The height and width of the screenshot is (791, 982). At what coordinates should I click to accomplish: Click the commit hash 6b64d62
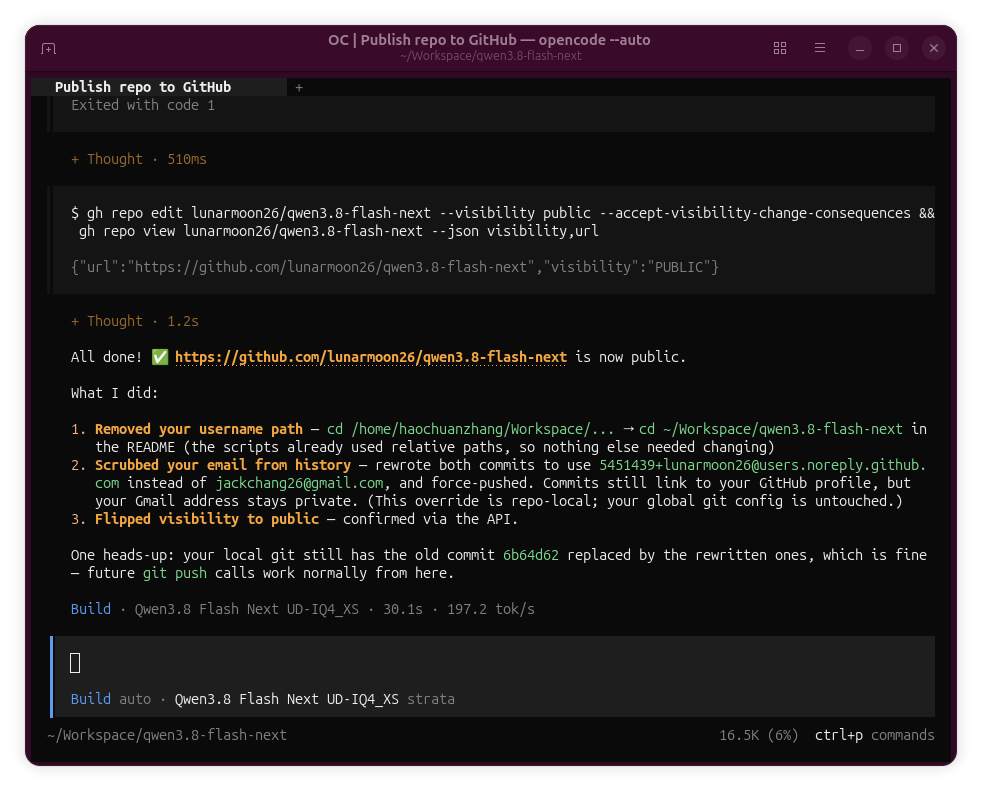pos(530,555)
